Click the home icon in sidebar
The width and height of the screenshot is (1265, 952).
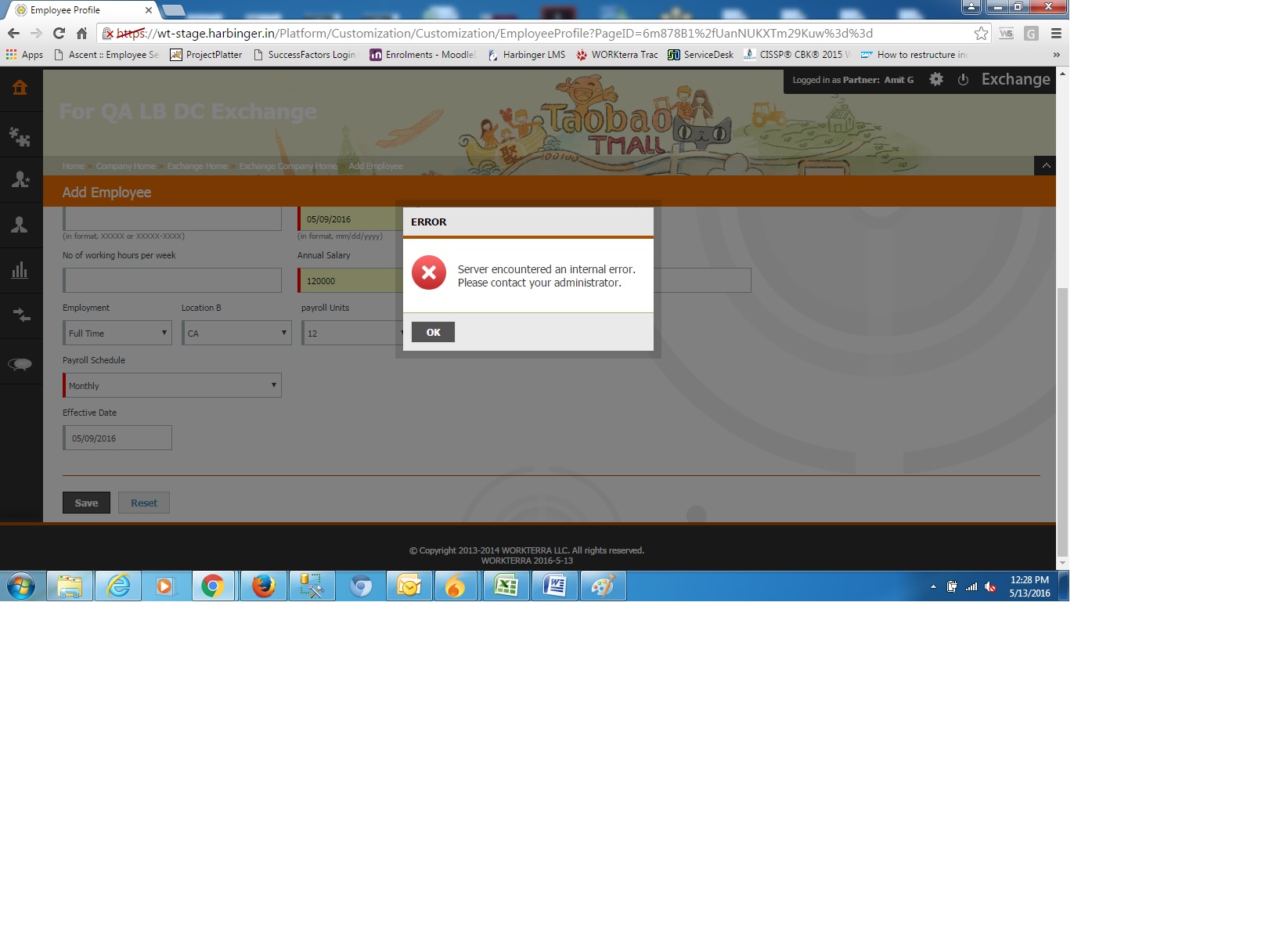20,88
